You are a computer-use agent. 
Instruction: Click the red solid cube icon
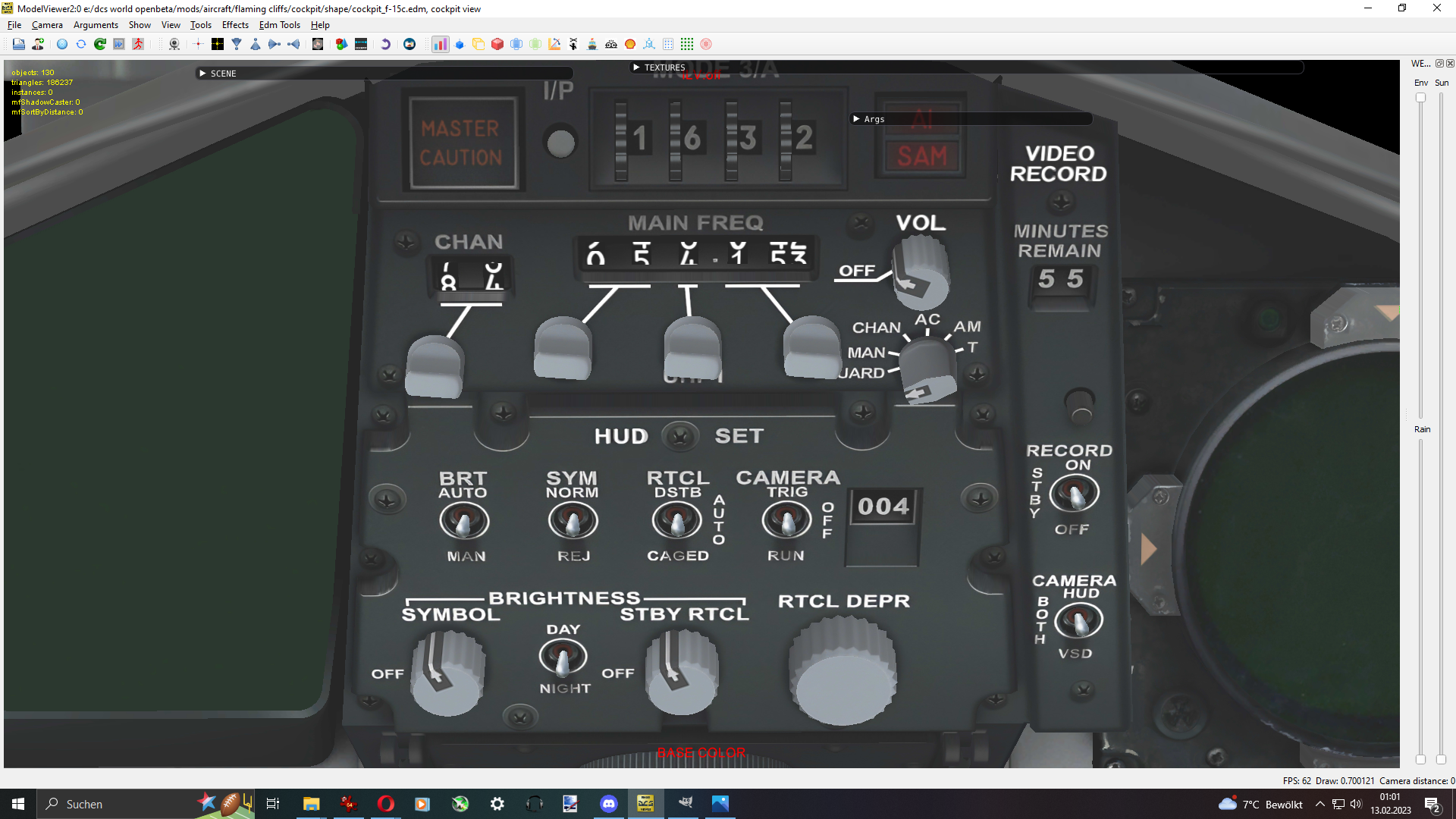[497, 44]
